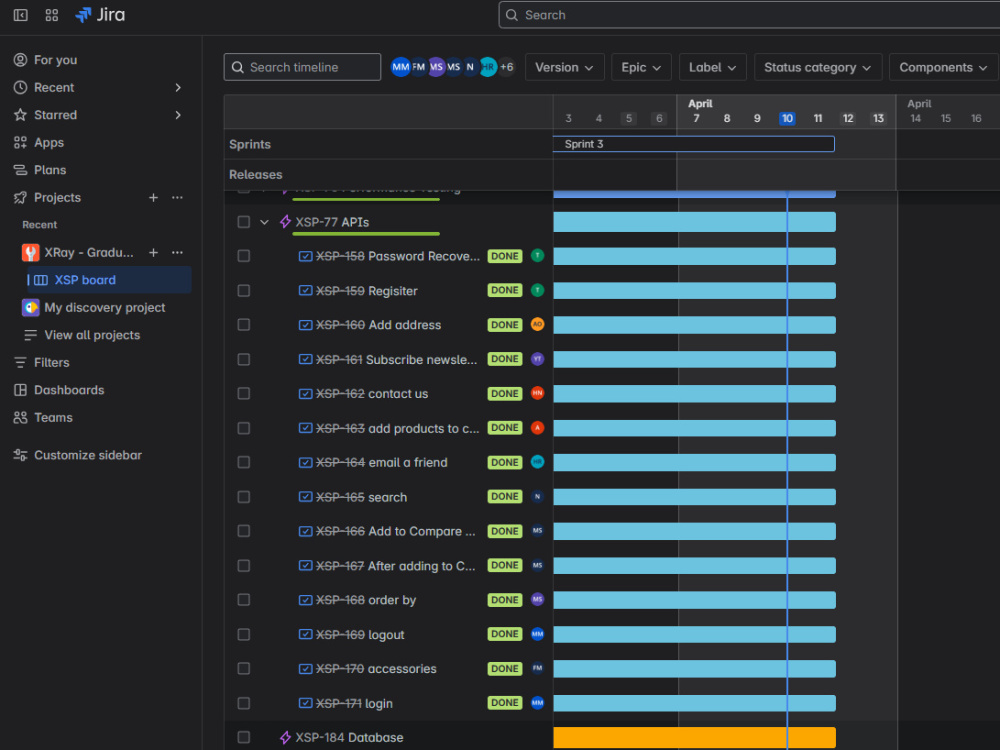1000x750 pixels.
Task: Open the +6 more assignees avatar
Action: point(506,67)
